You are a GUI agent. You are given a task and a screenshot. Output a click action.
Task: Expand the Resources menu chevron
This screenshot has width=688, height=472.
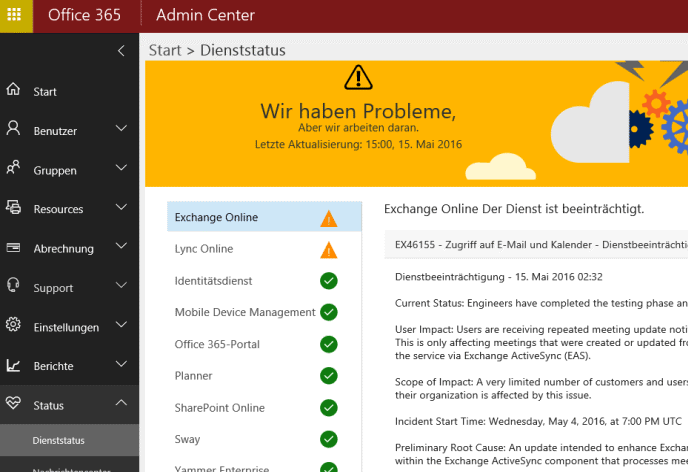coord(121,207)
